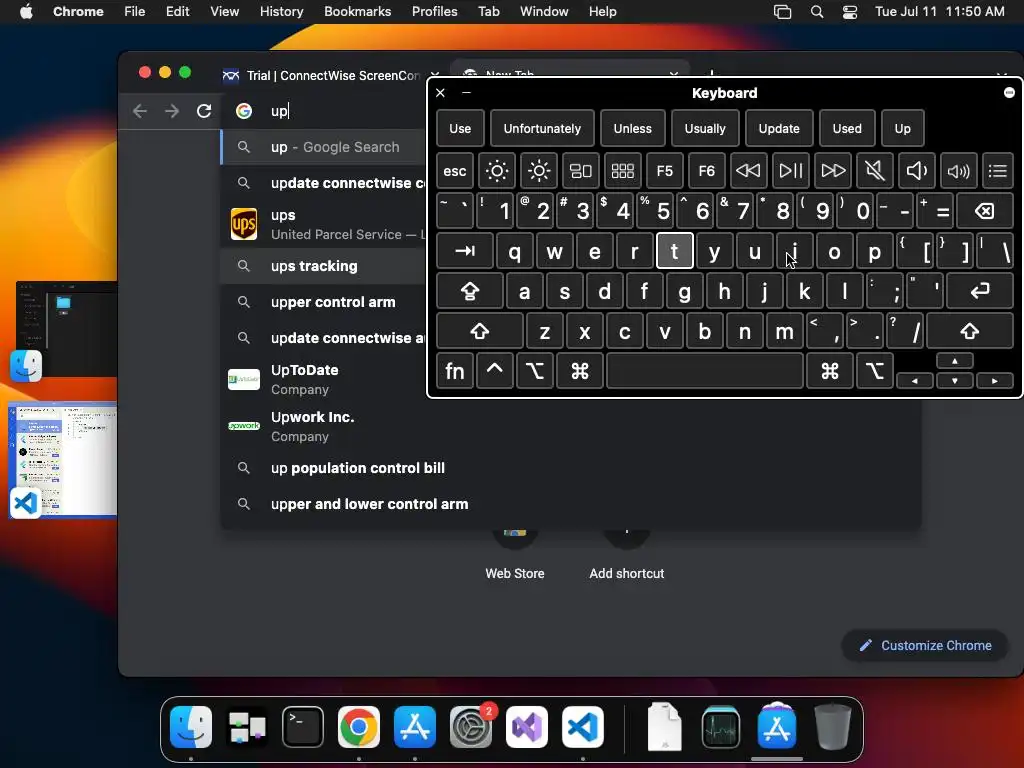Select the 'ups tracking' suggestion
The width and height of the screenshot is (1024, 768).
324,266
